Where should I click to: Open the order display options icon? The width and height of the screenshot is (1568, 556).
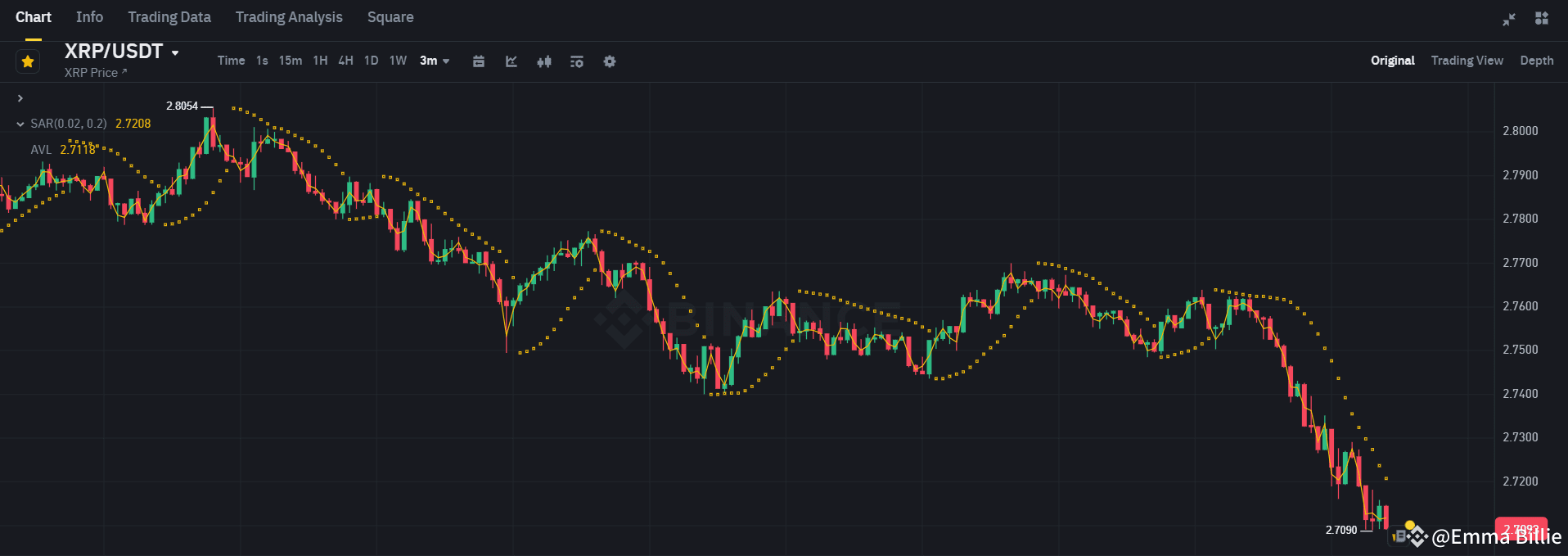click(577, 61)
